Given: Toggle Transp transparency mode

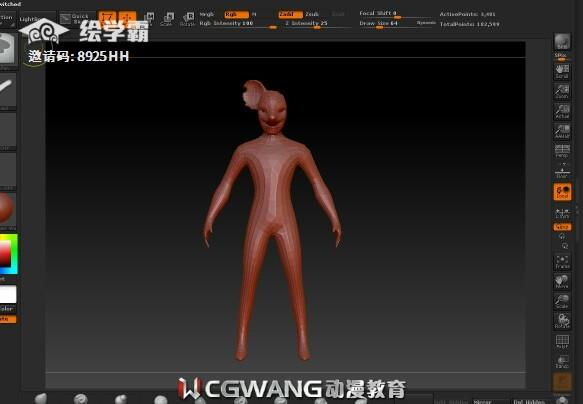Looking at the screenshot, I should 562,362.
